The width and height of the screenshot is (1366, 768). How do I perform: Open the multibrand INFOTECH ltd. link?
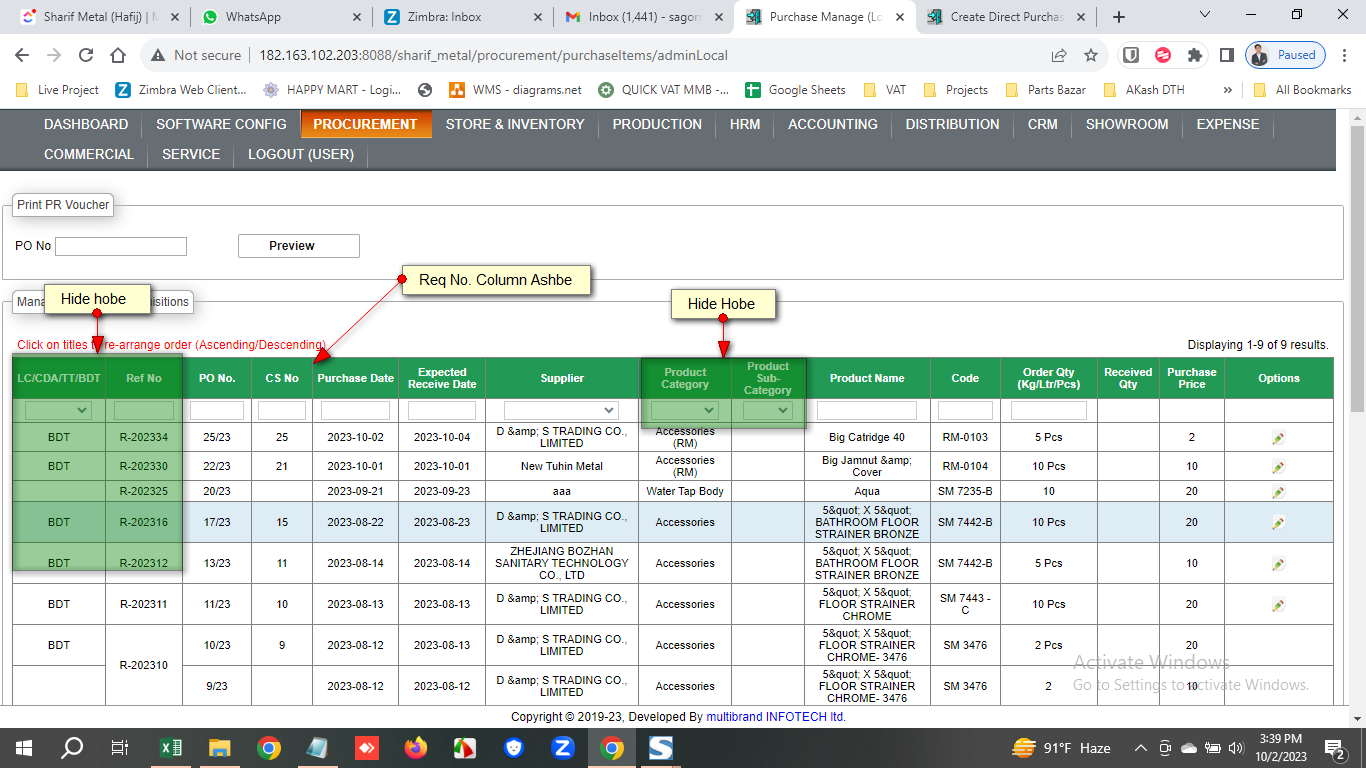click(x=775, y=717)
